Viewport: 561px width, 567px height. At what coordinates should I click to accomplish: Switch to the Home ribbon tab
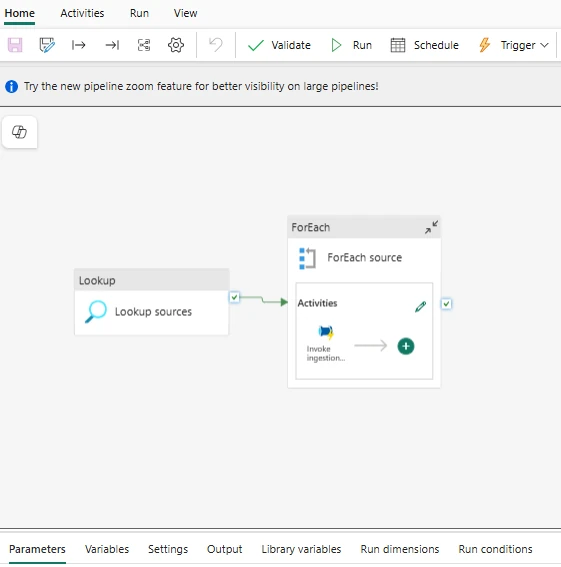[x=20, y=13]
